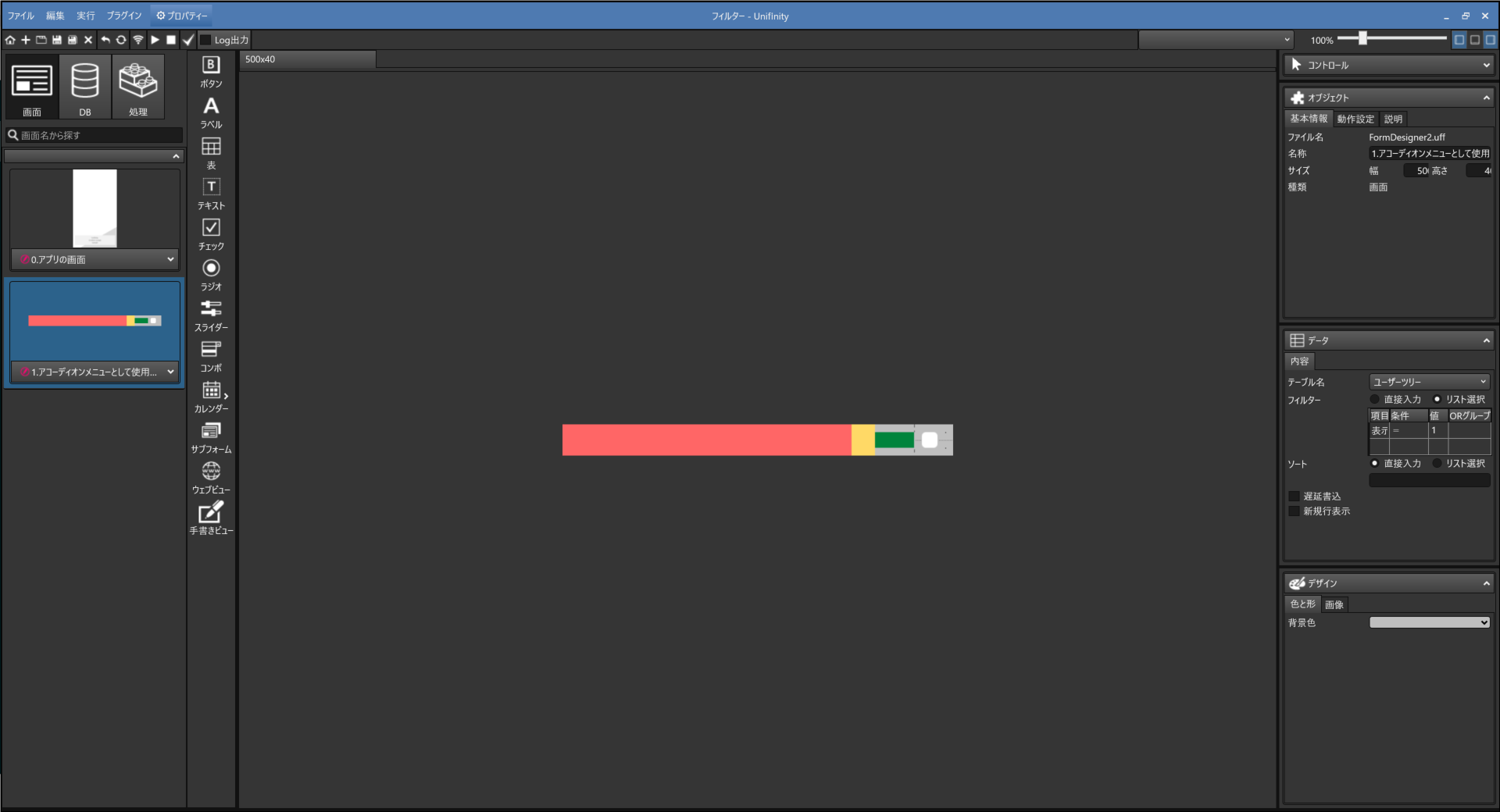Collapse the オブジェクト panel

pos(1486,98)
